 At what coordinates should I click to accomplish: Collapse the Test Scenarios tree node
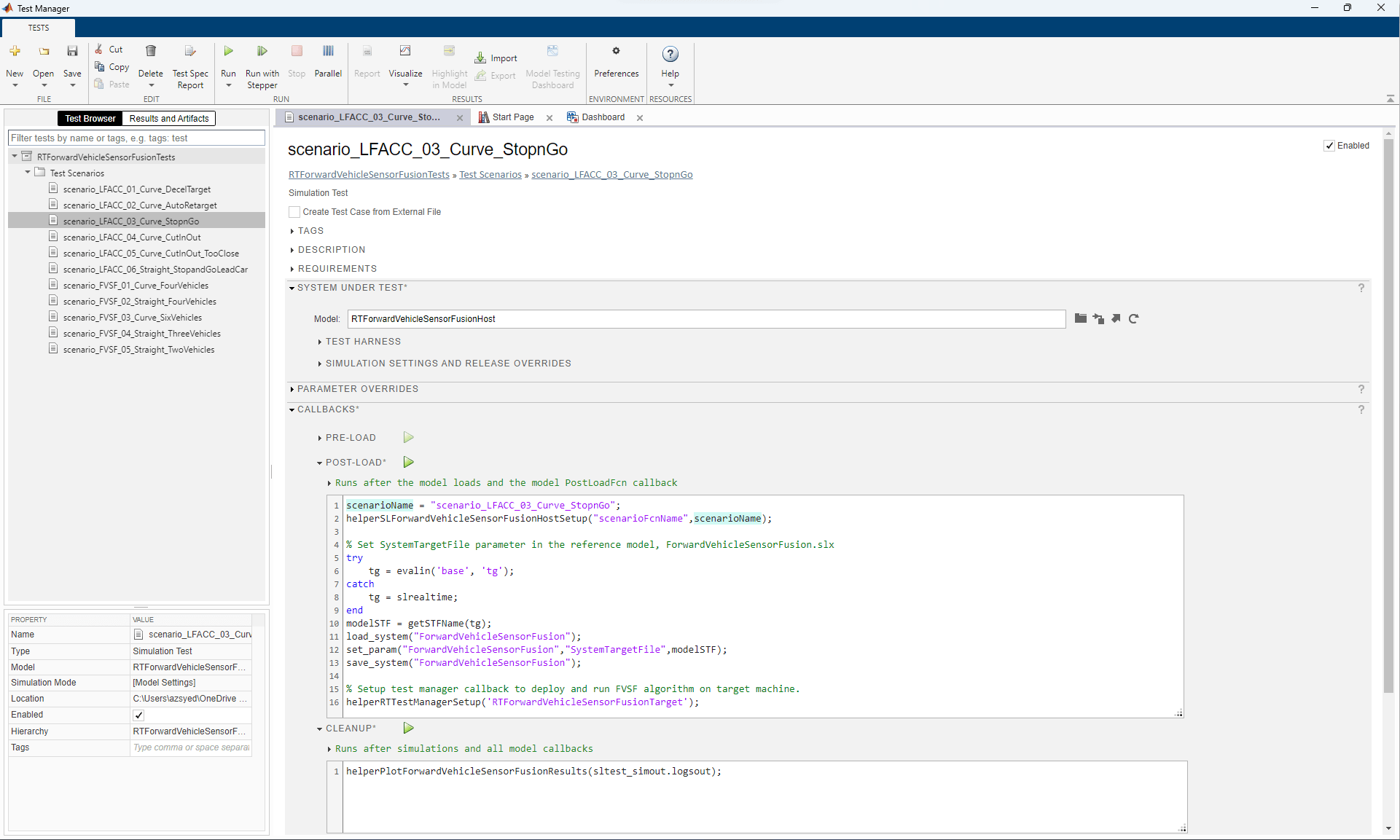tap(28, 173)
